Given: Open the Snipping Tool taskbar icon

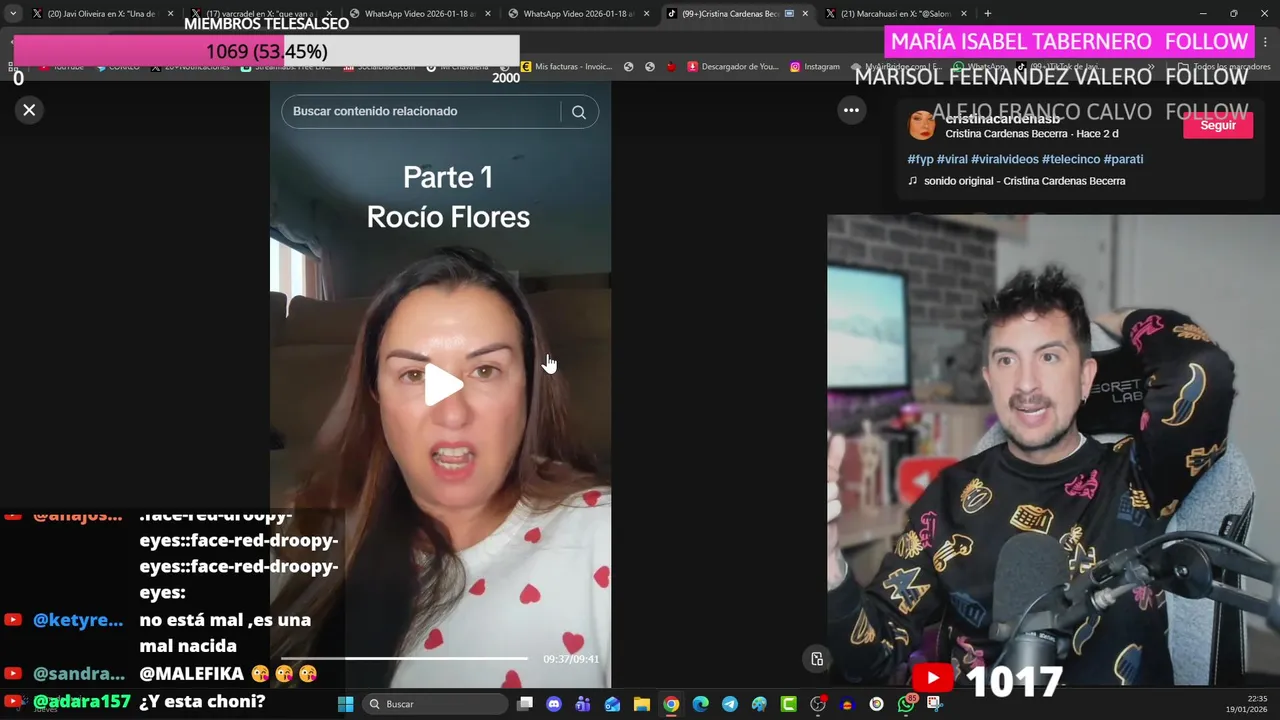Looking at the screenshot, I should 935,704.
